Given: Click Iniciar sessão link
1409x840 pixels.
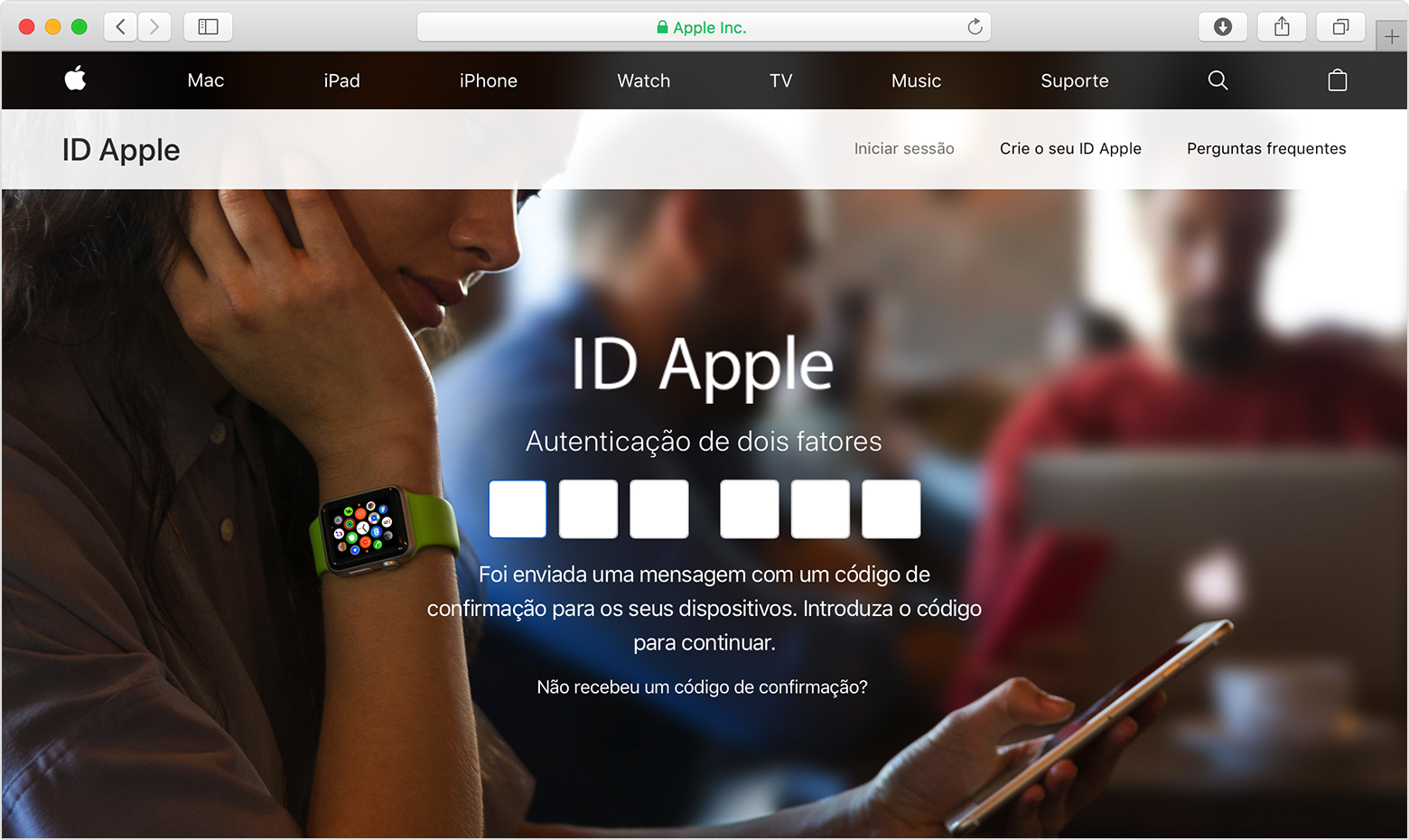Looking at the screenshot, I should coord(904,148).
